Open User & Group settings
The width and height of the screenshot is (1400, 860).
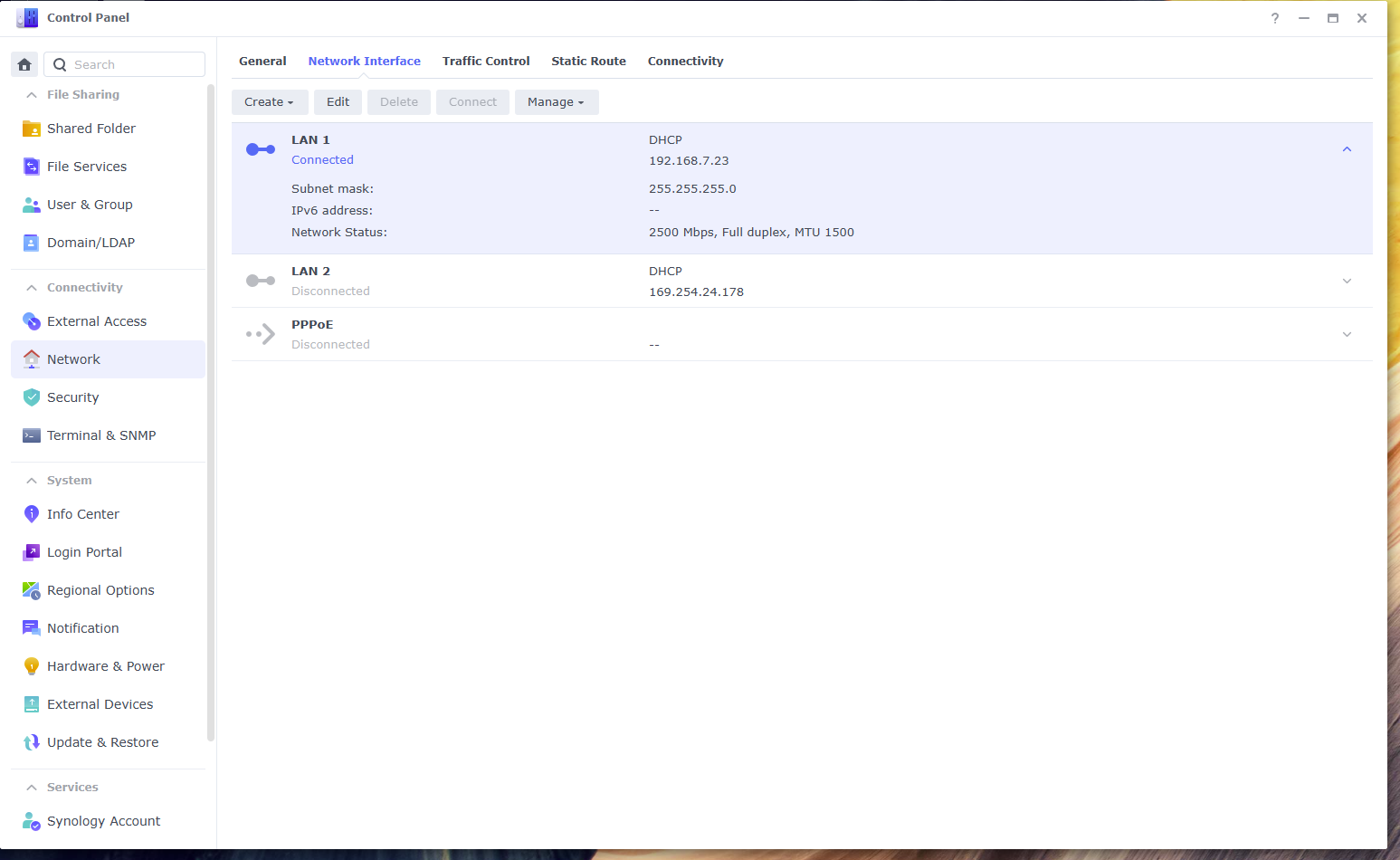coord(31,204)
